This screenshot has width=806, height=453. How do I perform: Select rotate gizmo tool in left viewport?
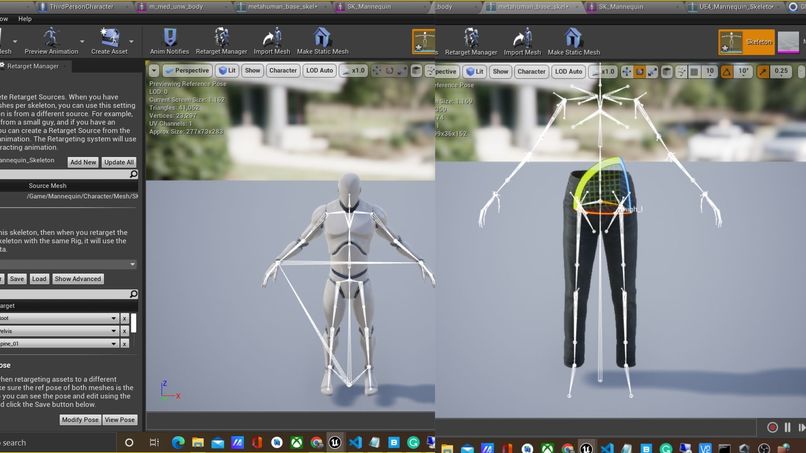pos(390,70)
